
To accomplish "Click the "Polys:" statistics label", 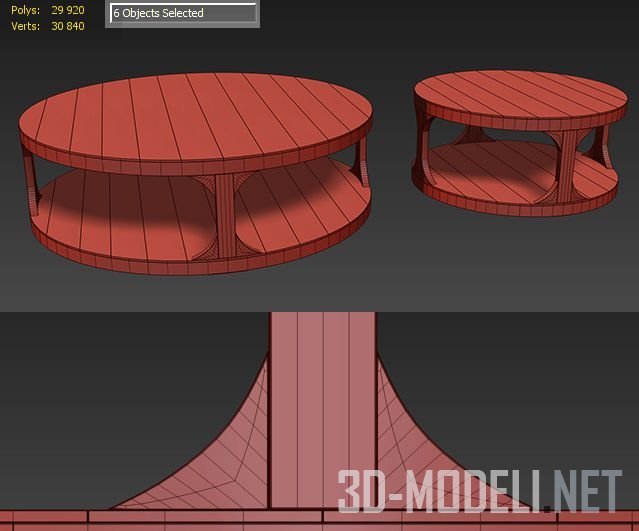I will tap(26, 10).
